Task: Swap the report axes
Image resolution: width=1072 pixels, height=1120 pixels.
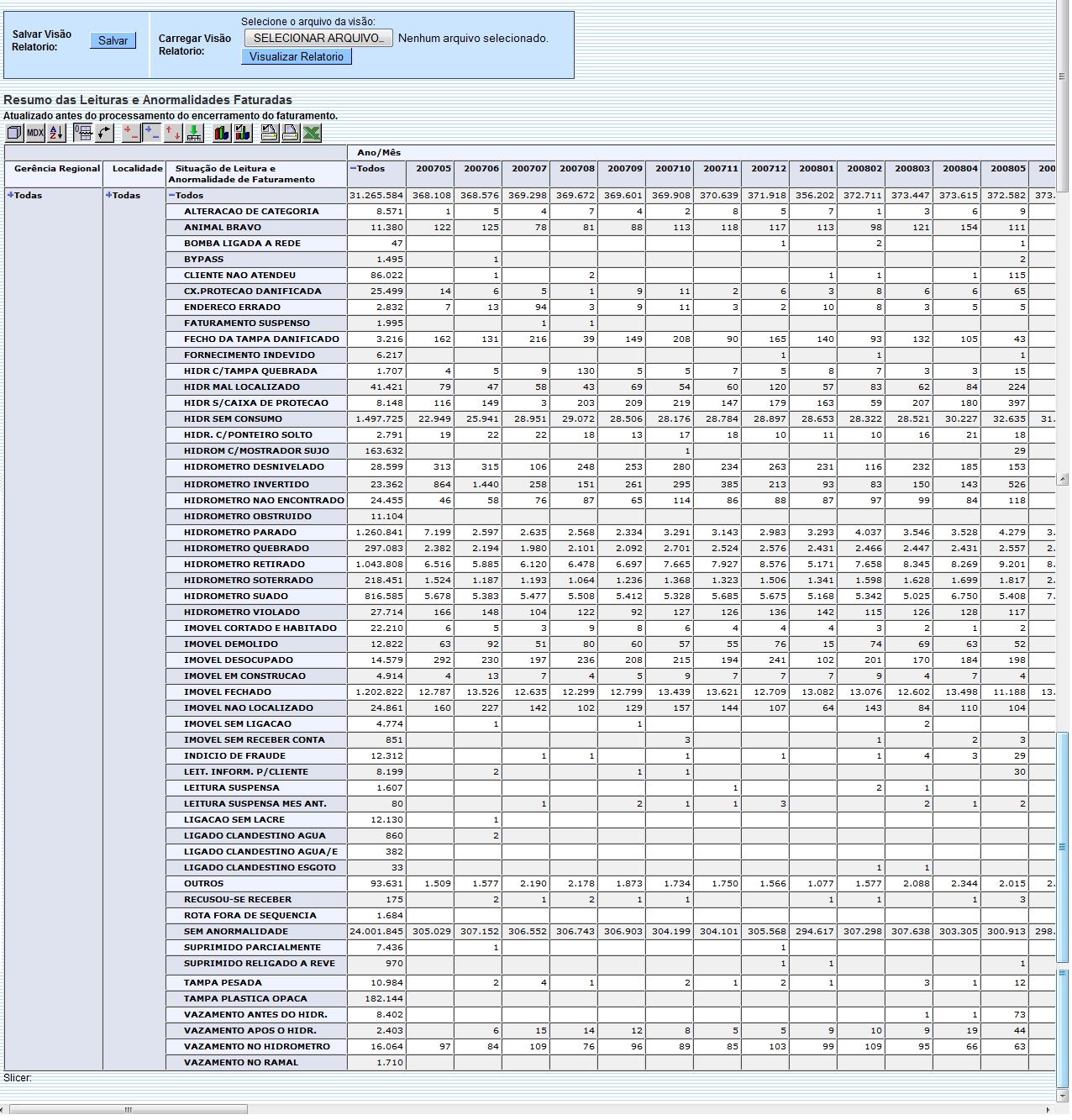Action: coord(104,132)
